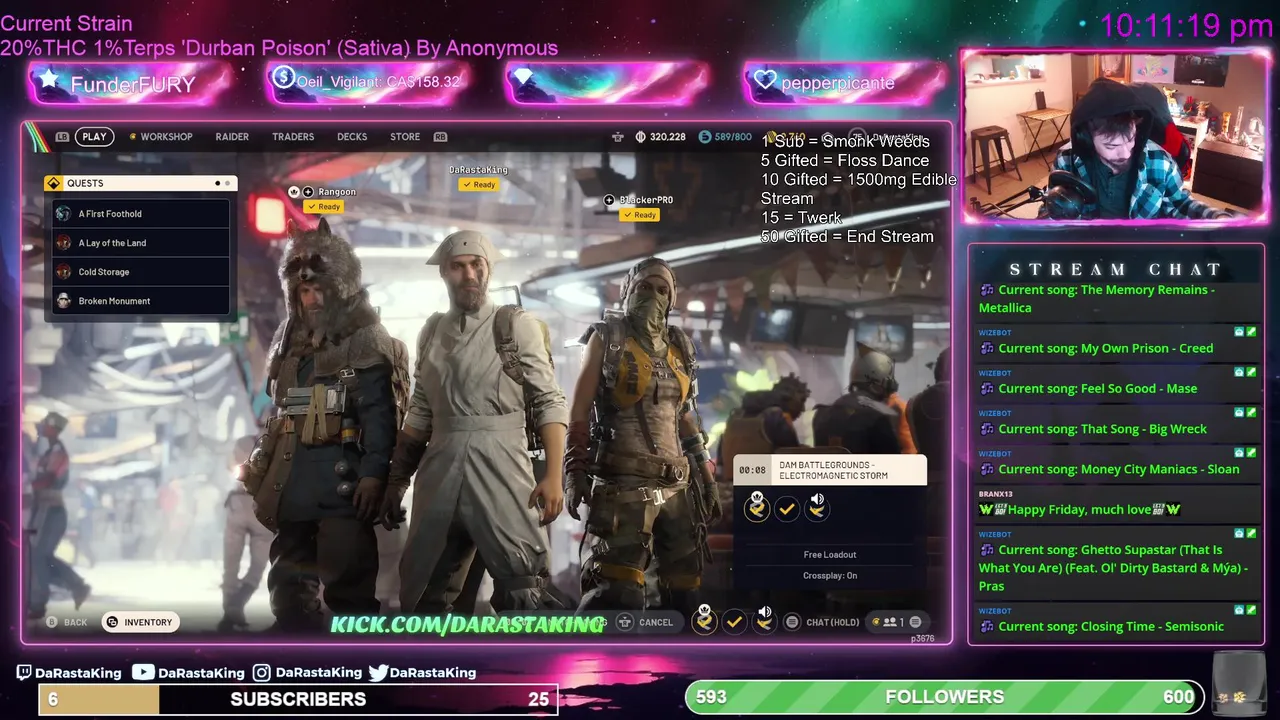The image size is (1280, 720).
Task: Click the BACK button
Action: coord(67,622)
